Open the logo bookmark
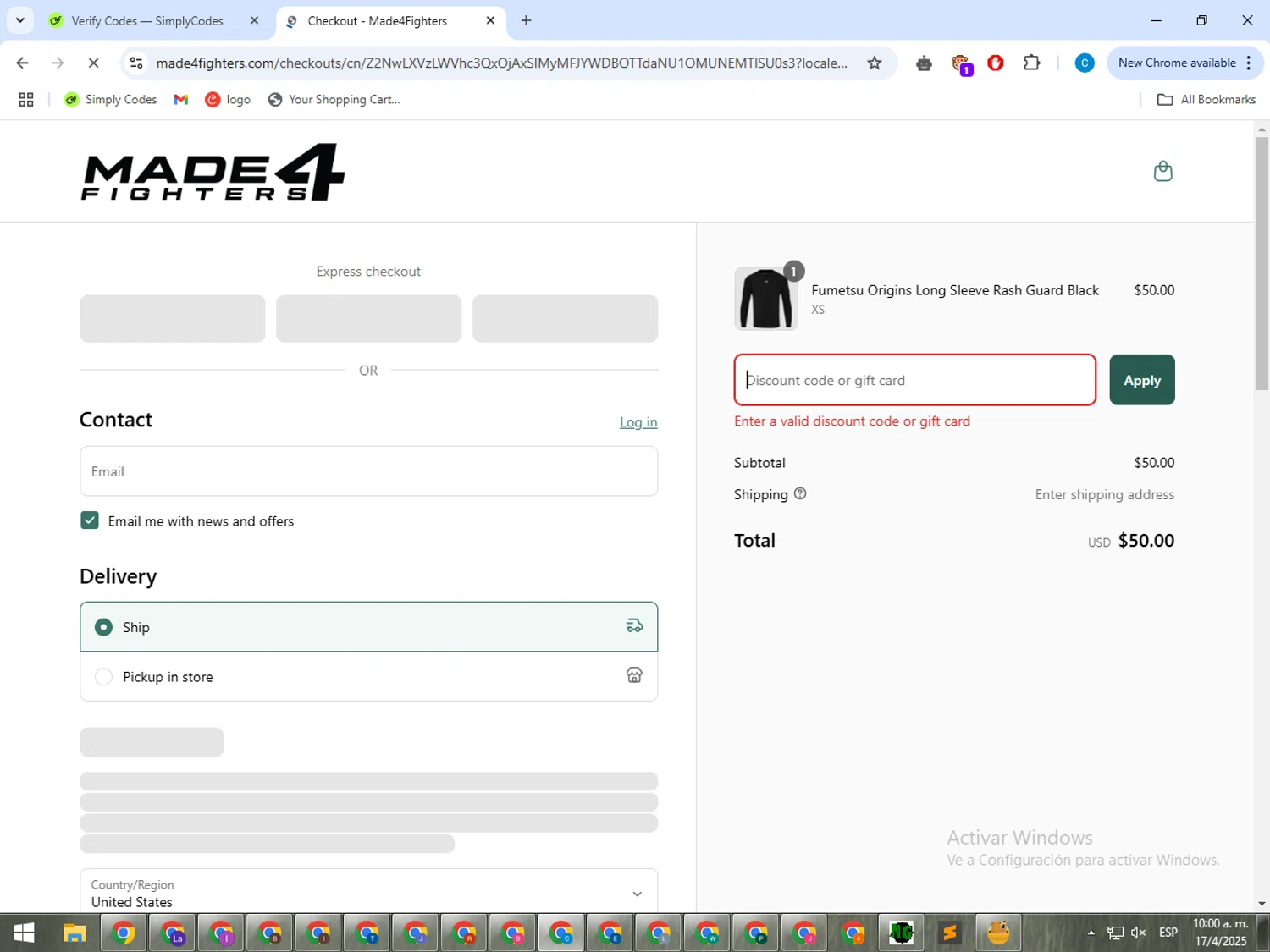This screenshot has height=952, width=1270. [x=229, y=100]
